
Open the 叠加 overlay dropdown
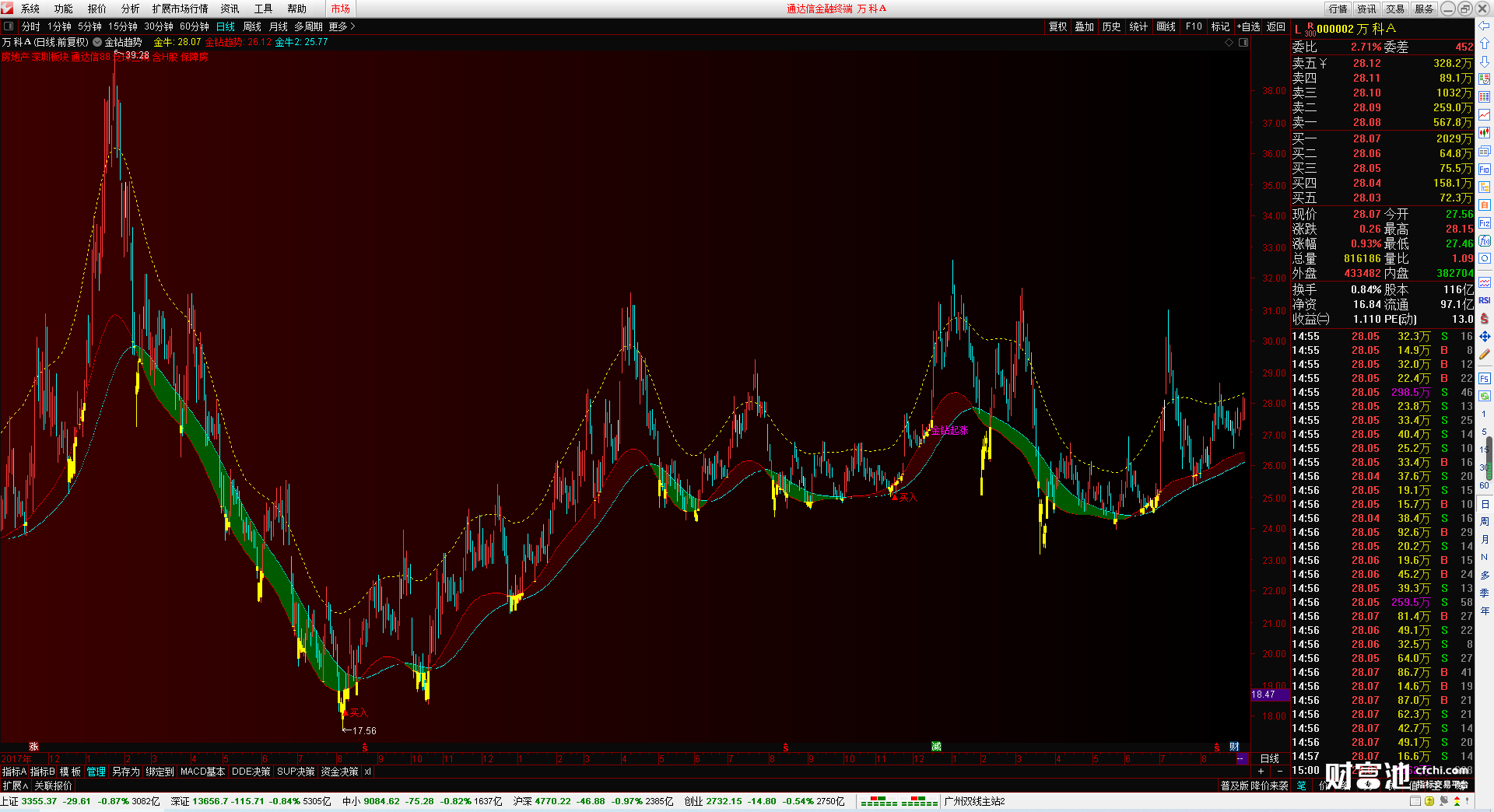point(1085,26)
